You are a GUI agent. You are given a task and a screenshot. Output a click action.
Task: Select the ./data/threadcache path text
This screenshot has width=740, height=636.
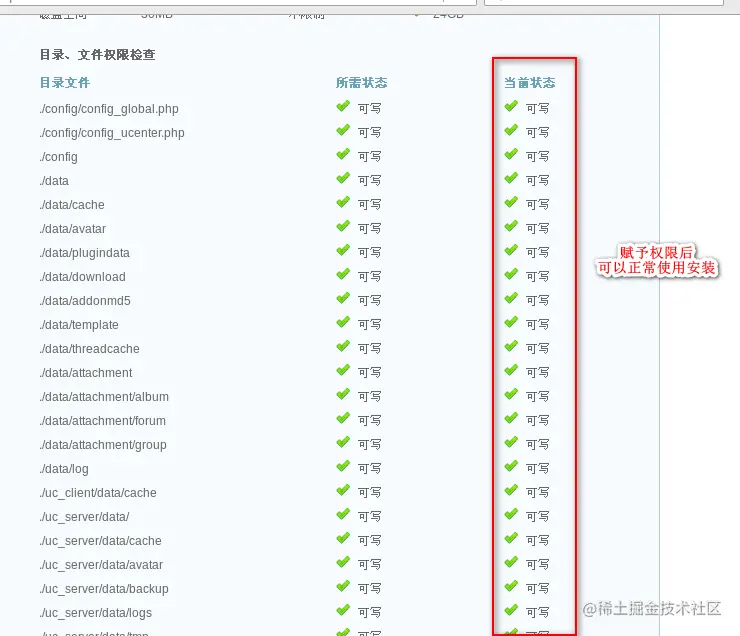pyautogui.click(x=90, y=349)
